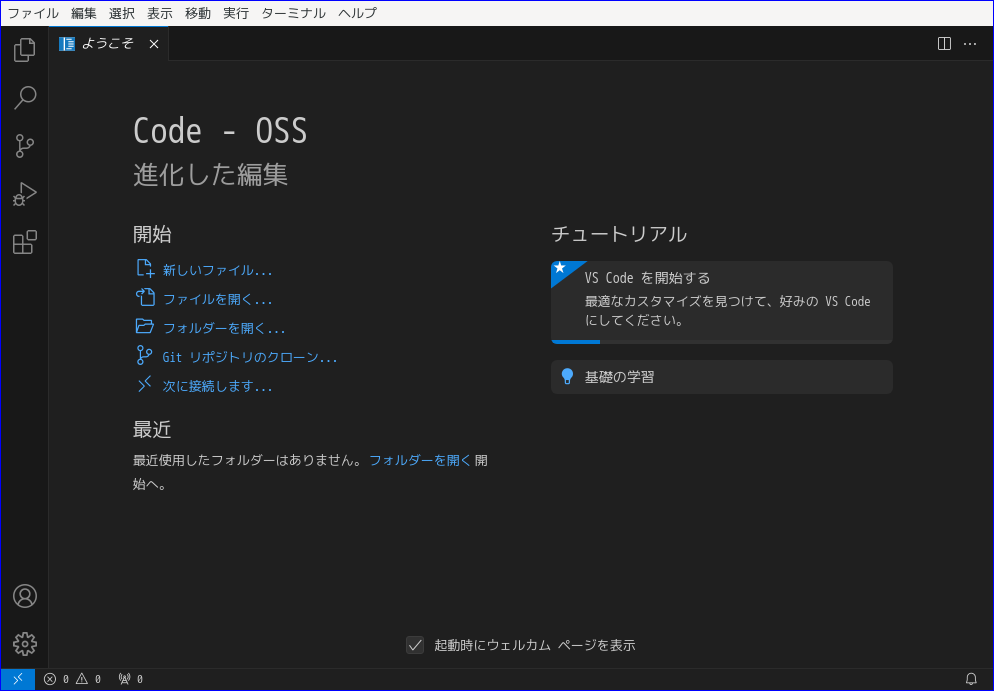Click the 新しいファイル... link

217,271
